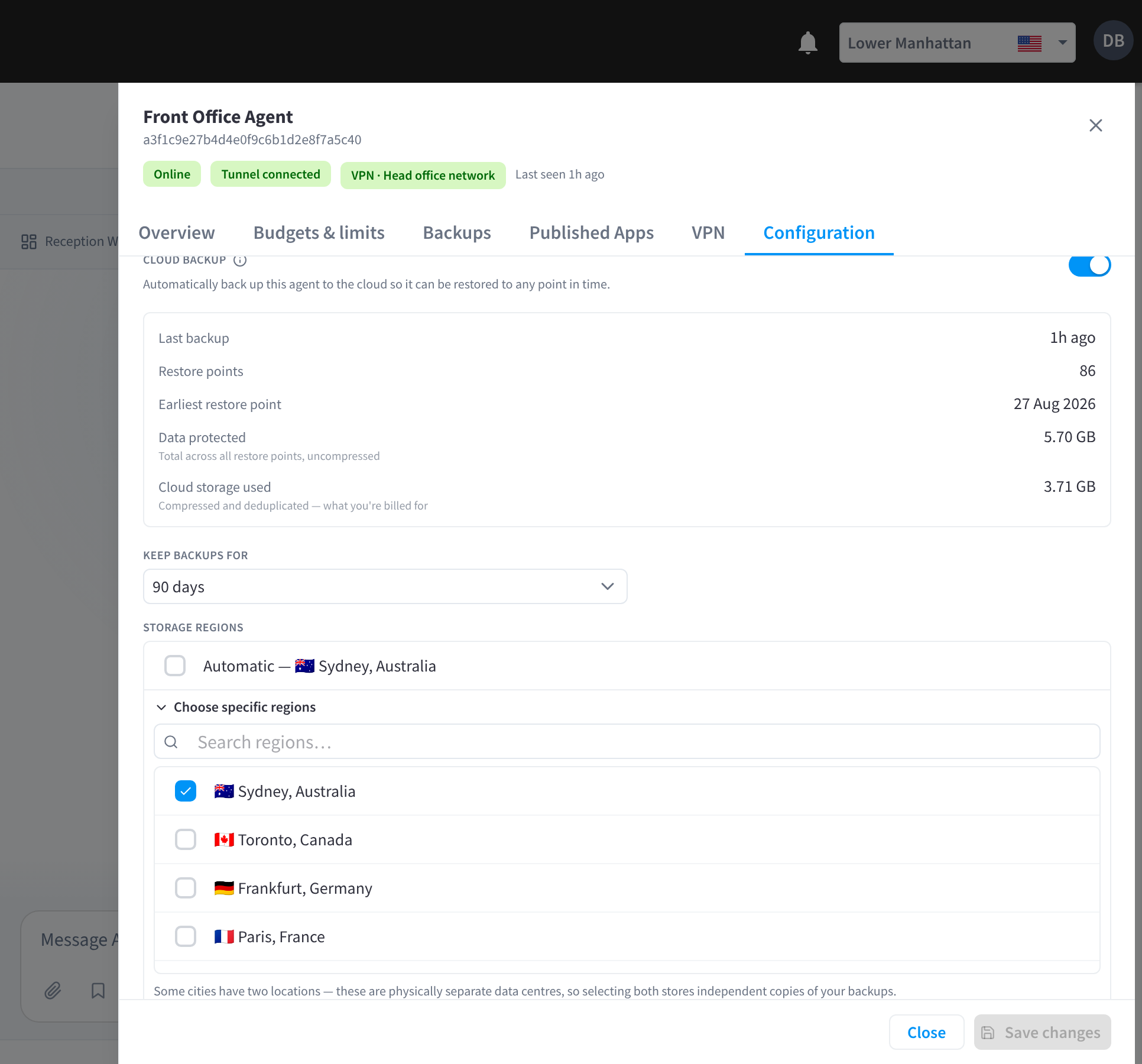Open the notifications bell
The width and height of the screenshot is (1142, 1064).
(x=807, y=43)
